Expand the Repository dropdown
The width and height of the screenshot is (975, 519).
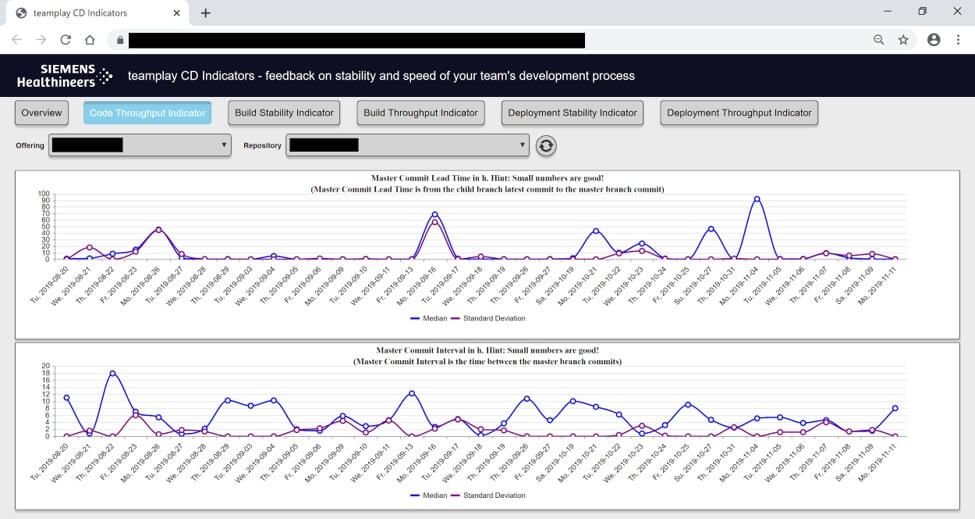click(x=407, y=145)
